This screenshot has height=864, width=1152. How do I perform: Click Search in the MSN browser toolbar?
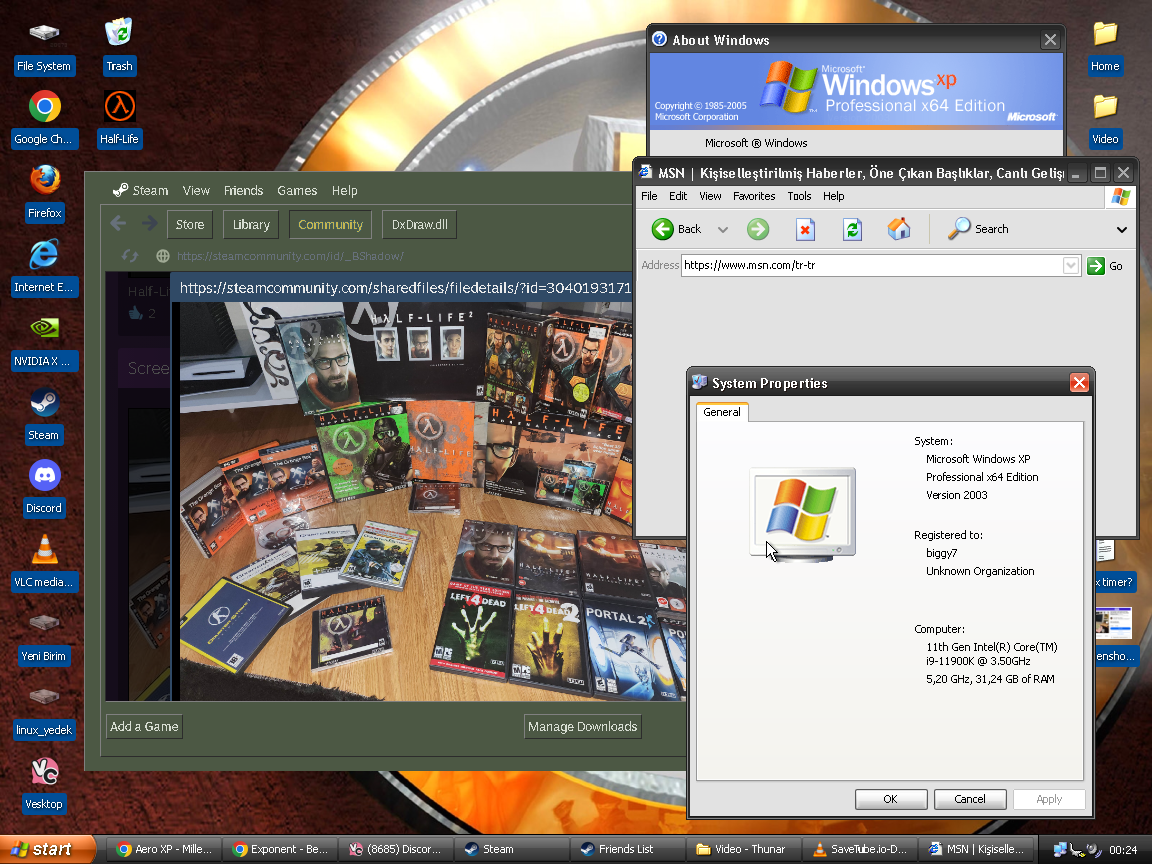[x=978, y=229]
